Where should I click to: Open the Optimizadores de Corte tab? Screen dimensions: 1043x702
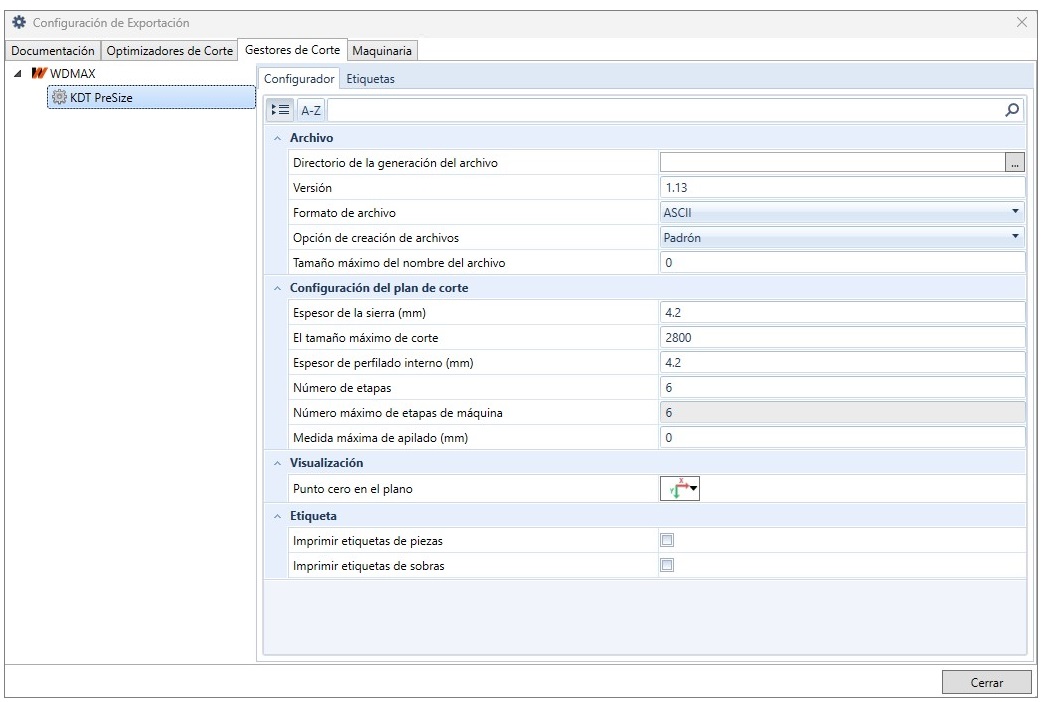coord(170,51)
